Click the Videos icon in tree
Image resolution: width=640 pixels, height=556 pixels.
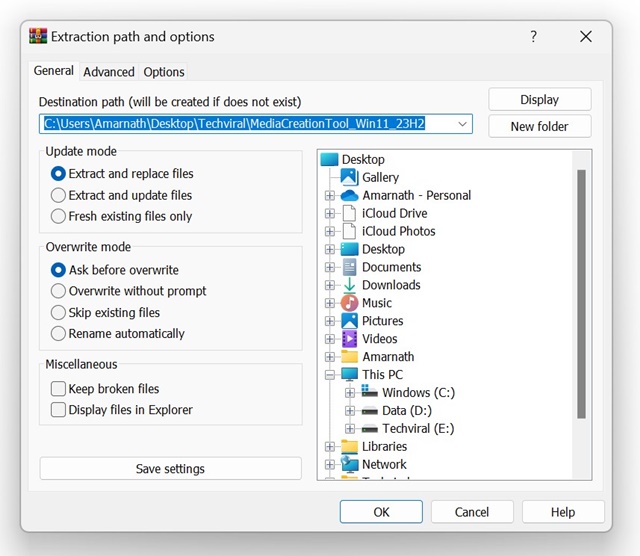point(349,339)
